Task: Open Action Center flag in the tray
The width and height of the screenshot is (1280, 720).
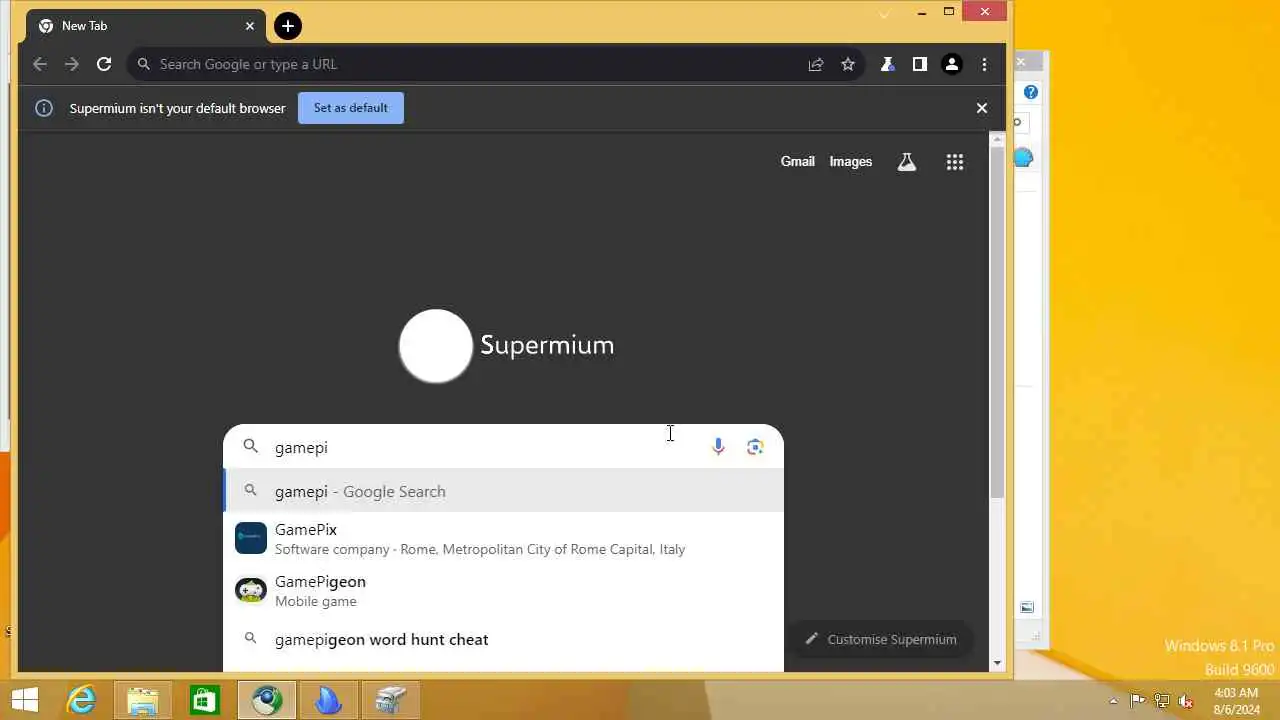Action: pyautogui.click(x=1137, y=701)
